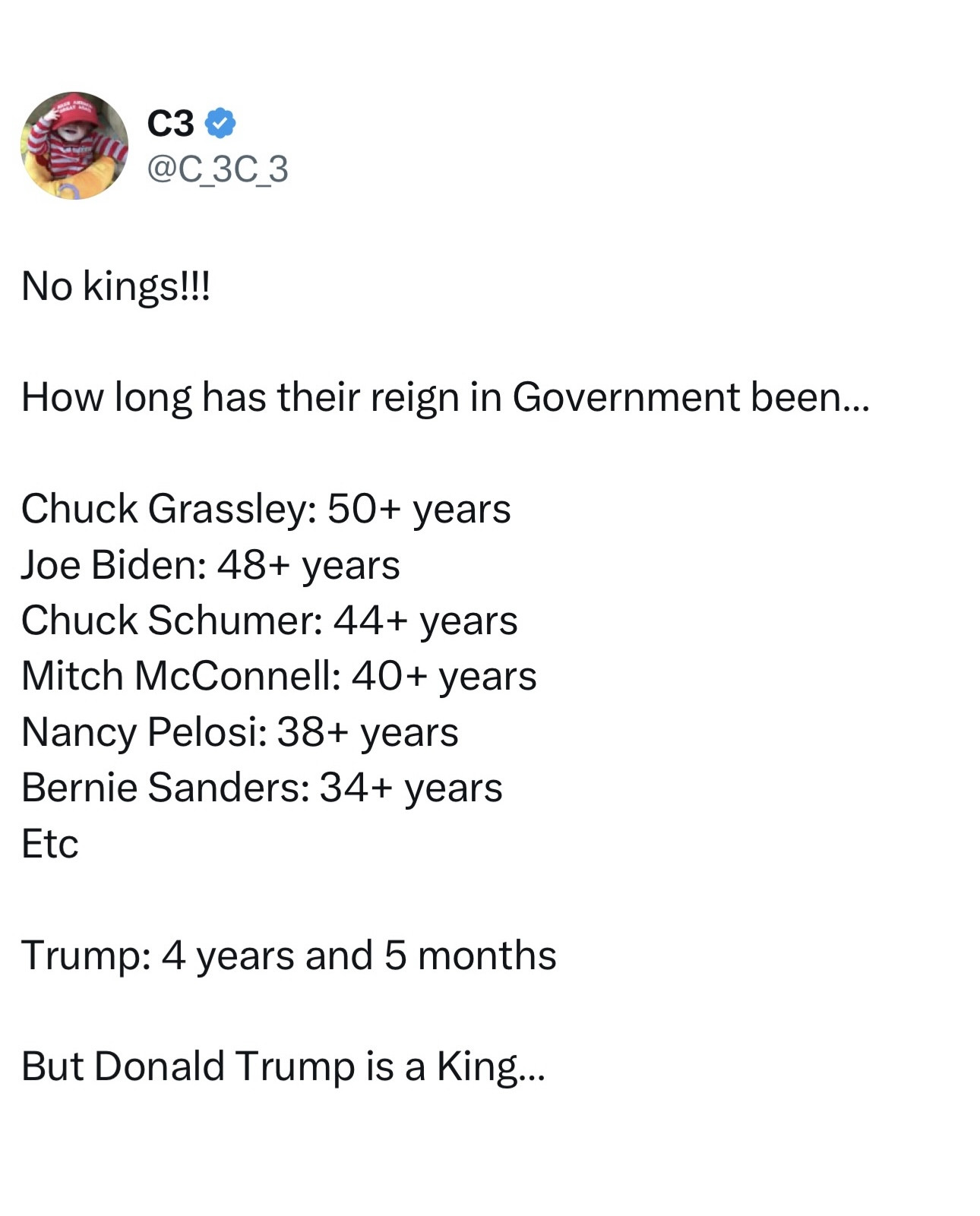Select the Joe Biden name

(109, 564)
